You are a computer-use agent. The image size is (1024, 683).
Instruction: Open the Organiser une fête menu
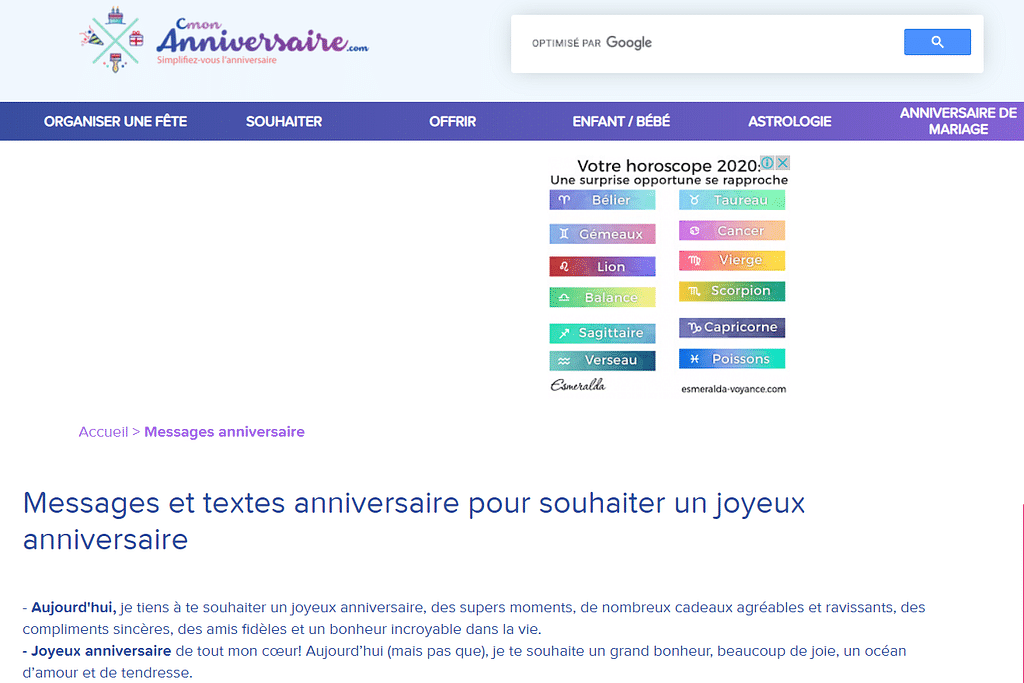click(x=115, y=121)
